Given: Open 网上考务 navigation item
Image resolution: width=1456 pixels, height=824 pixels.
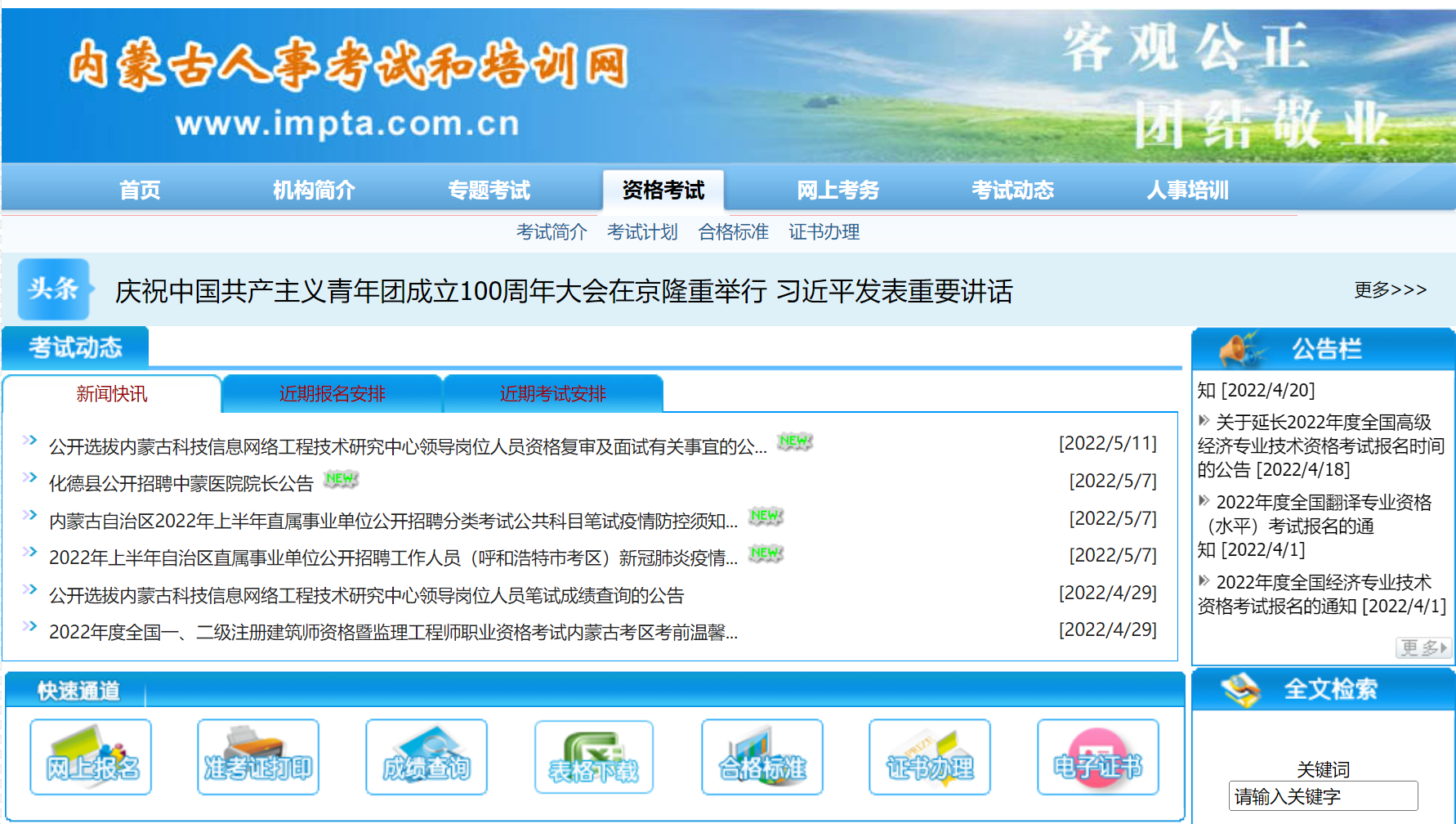Looking at the screenshot, I should pyautogui.click(x=837, y=190).
